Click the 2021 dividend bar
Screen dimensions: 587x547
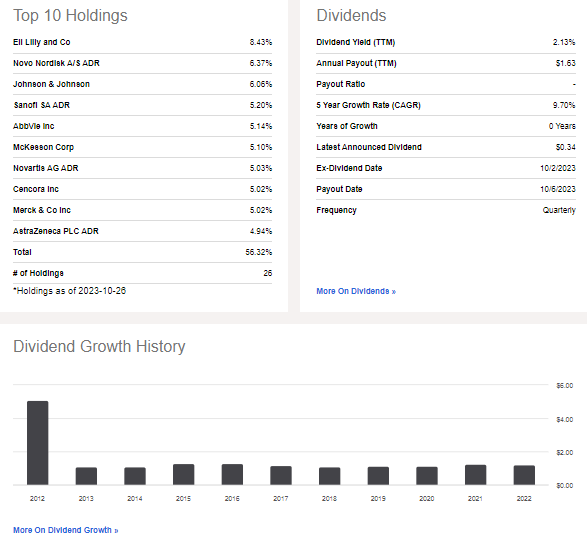click(x=475, y=475)
